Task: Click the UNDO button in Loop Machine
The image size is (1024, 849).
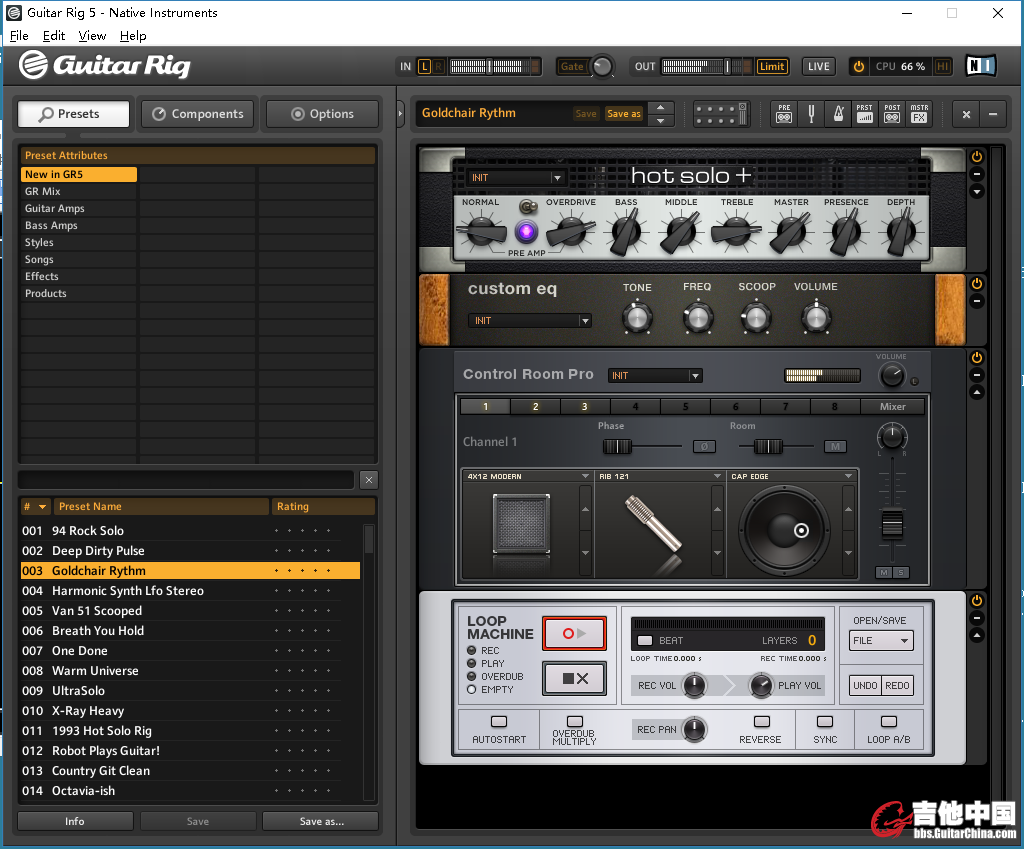Action: coord(864,686)
